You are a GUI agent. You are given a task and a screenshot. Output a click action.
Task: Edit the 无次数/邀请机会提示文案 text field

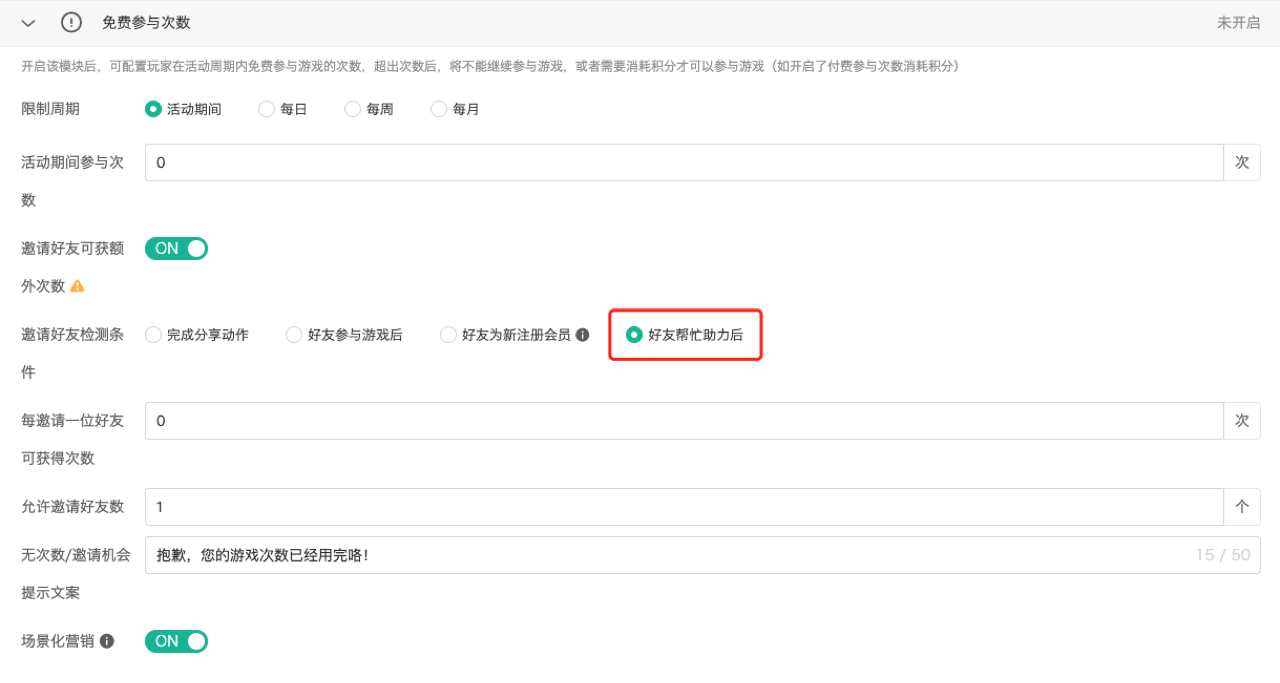[x=702, y=555]
